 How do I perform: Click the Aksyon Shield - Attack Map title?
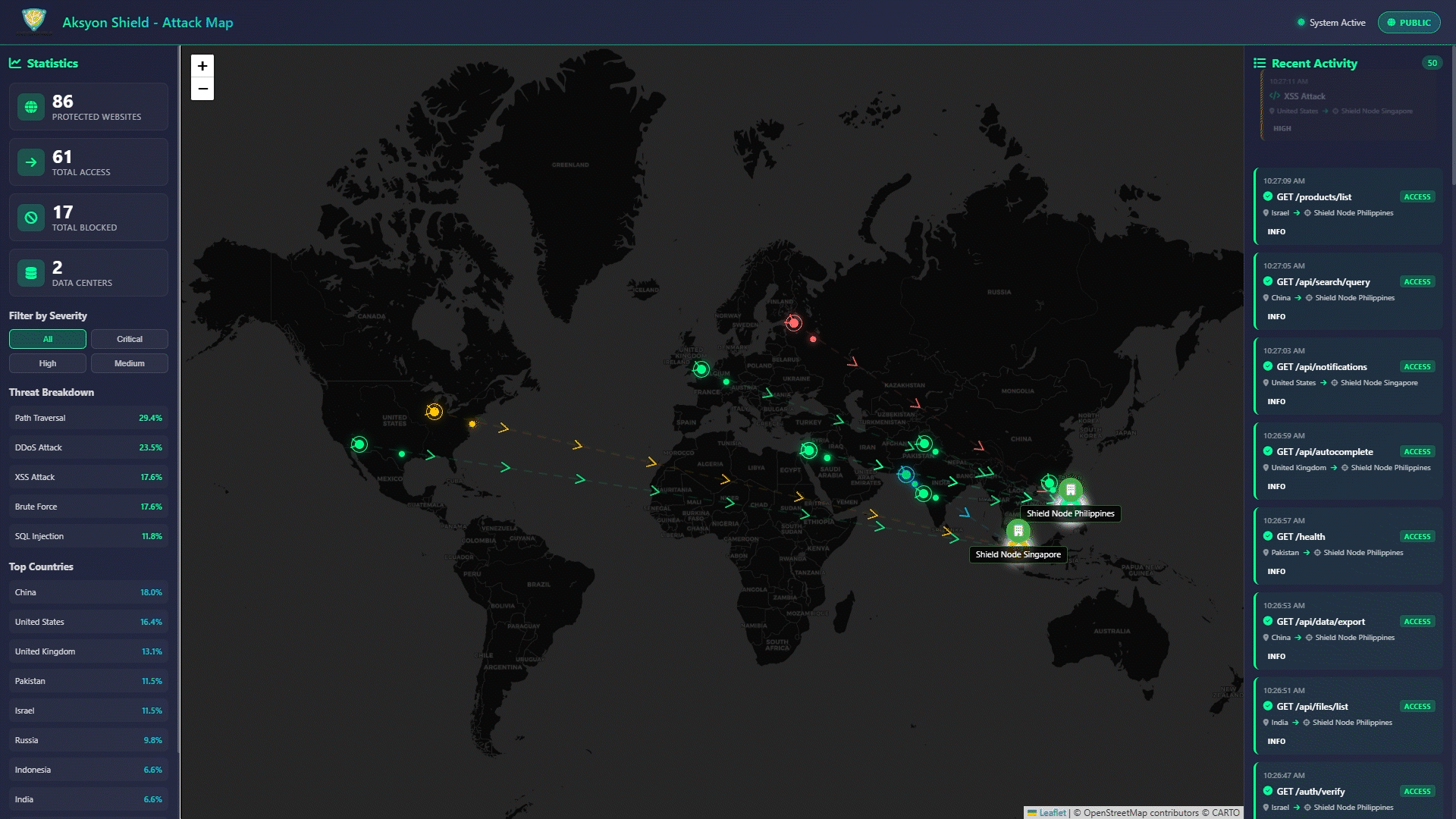click(x=148, y=23)
